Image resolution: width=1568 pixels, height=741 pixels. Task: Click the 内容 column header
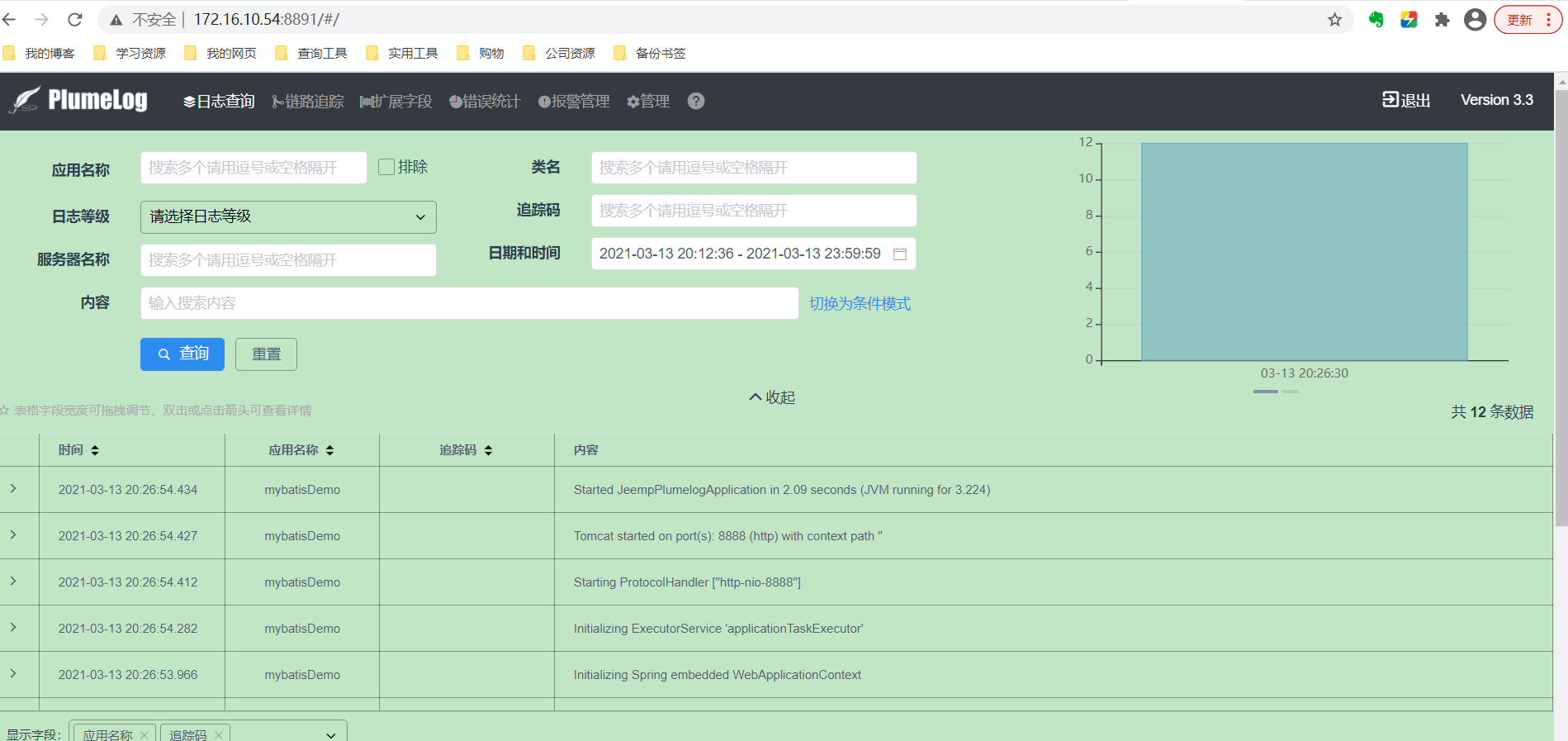(x=586, y=450)
